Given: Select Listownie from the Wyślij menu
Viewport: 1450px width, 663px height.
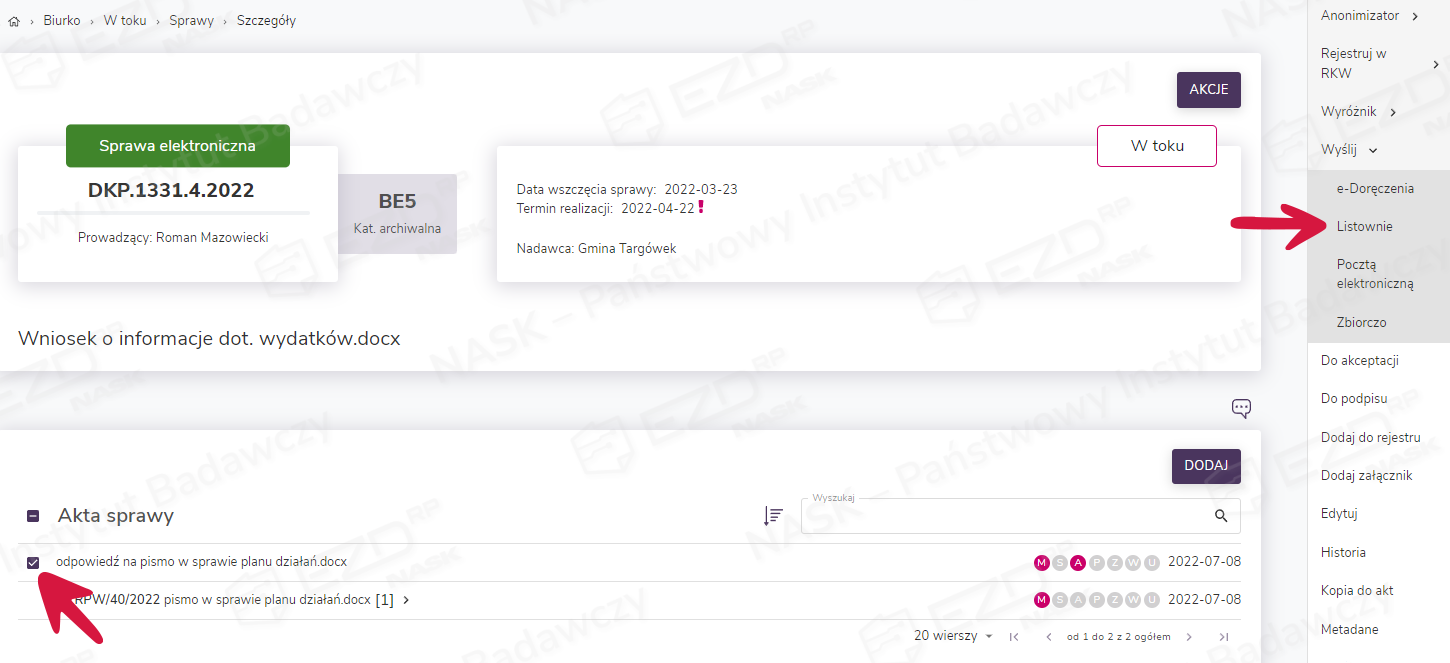Looking at the screenshot, I should point(1364,227).
